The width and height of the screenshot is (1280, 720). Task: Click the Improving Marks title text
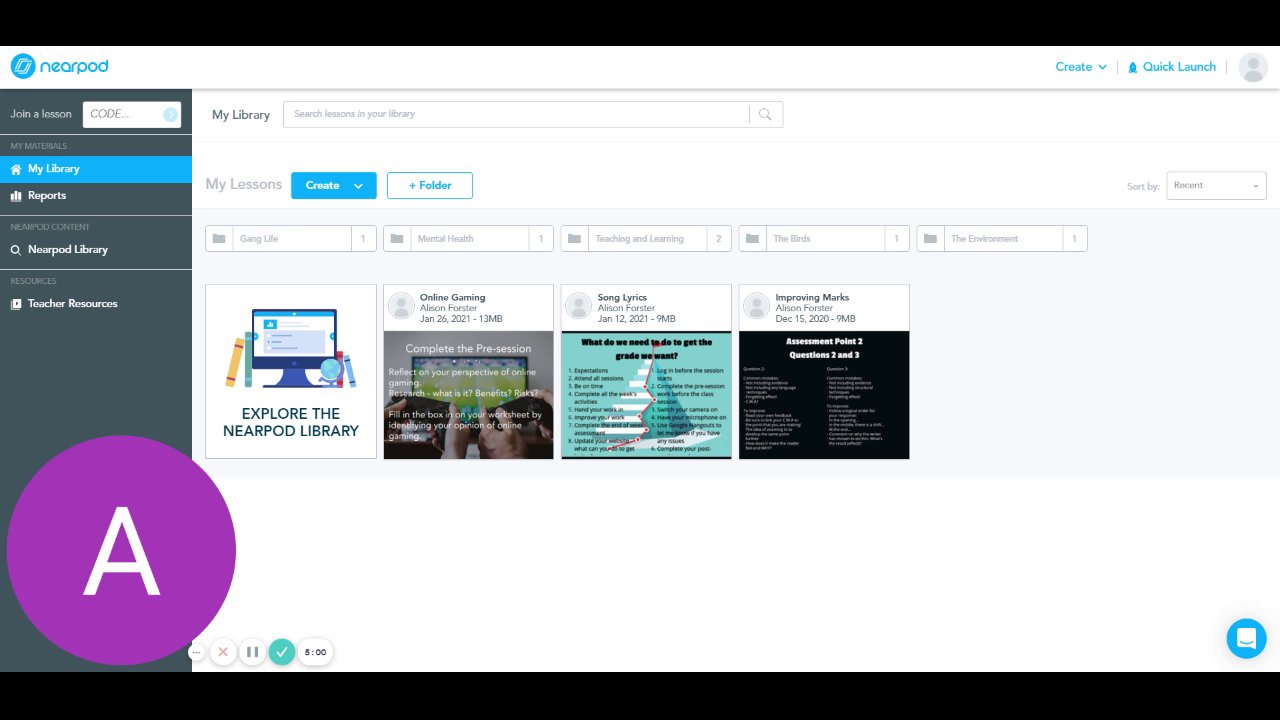pyautogui.click(x=812, y=297)
